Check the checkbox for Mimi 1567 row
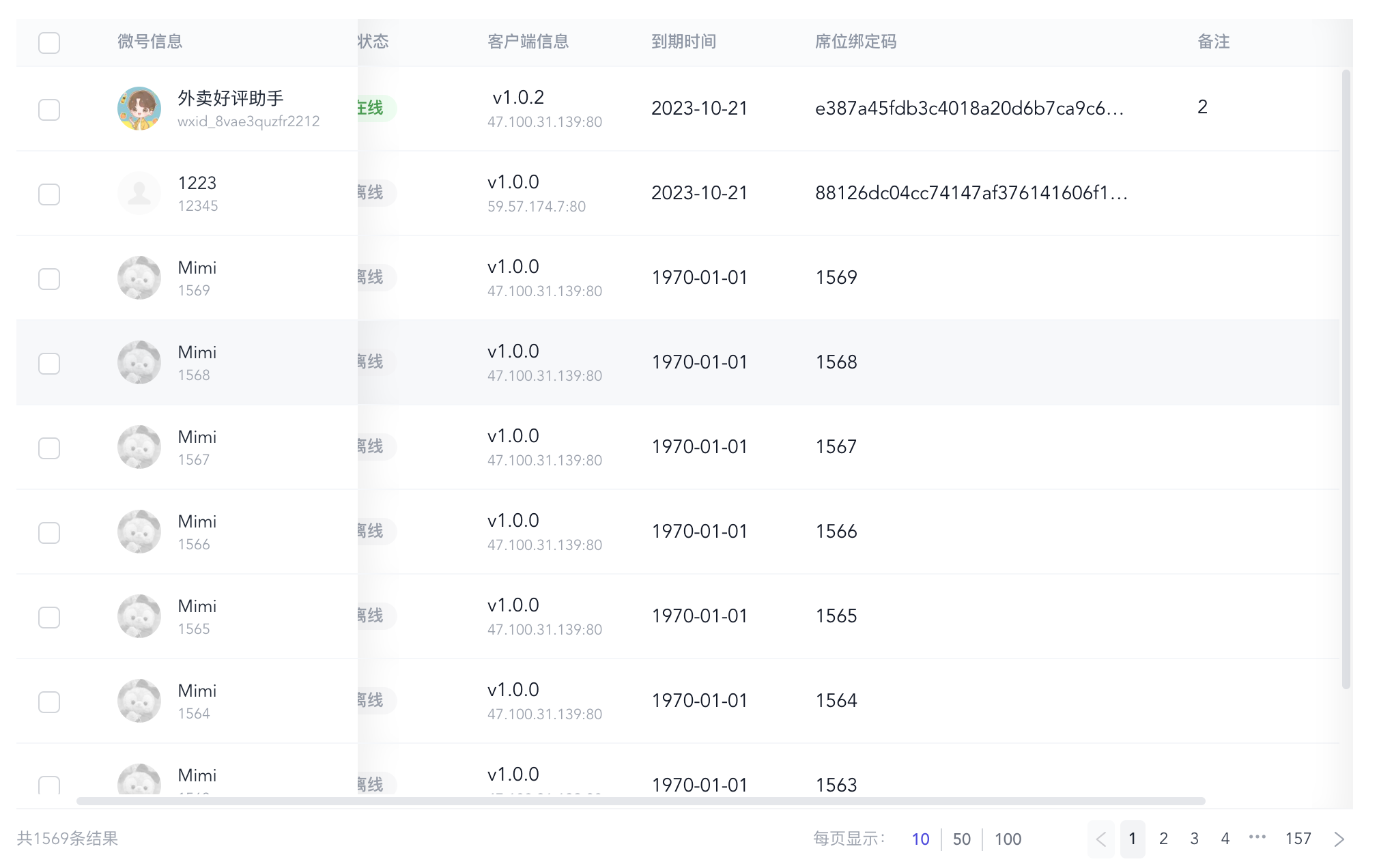The height and width of the screenshot is (868, 1379). pyautogui.click(x=48, y=447)
